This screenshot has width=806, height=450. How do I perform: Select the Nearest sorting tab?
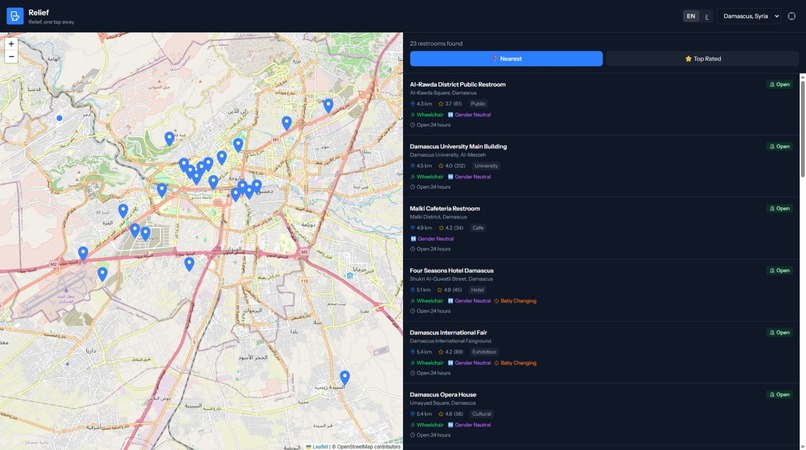coord(506,59)
